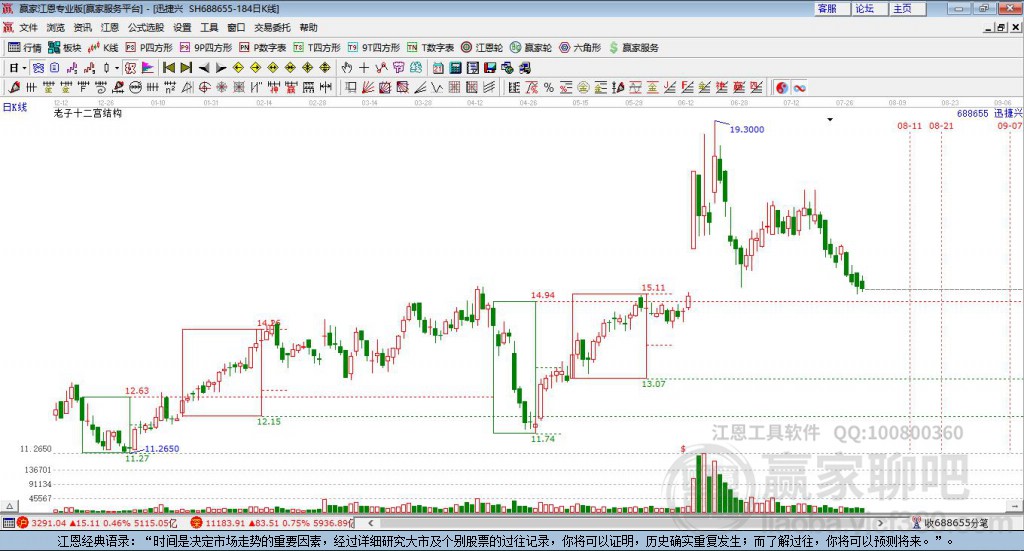The height and width of the screenshot is (551, 1024).
Task: Click the 论坛 forum button
Action: click(870, 8)
